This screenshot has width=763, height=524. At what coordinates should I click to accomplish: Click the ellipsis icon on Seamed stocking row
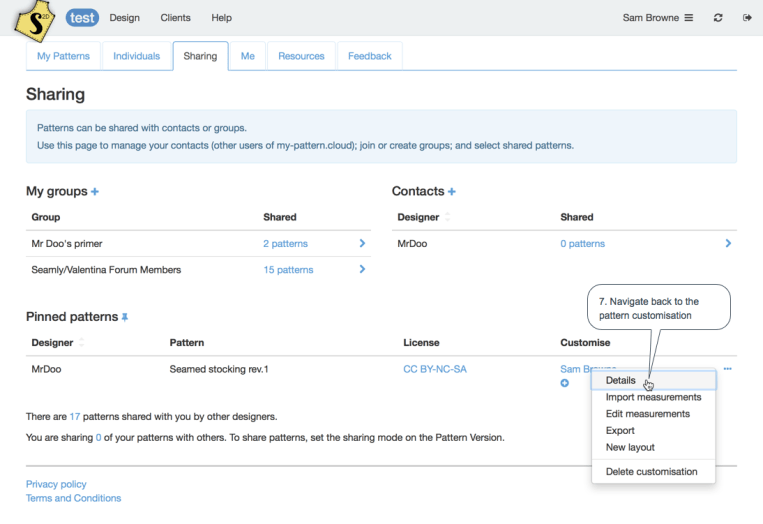pyautogui.click(x=727, y=369)
